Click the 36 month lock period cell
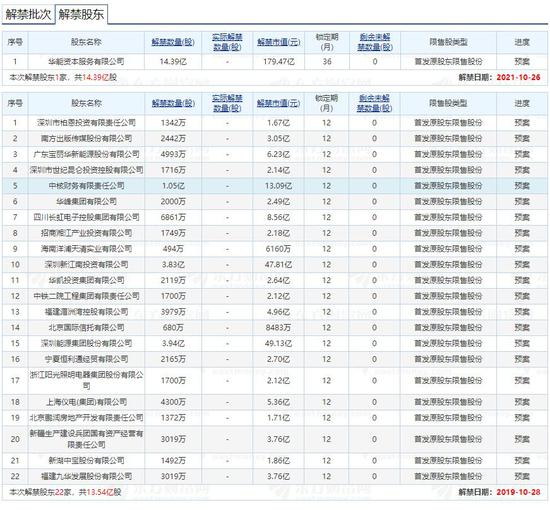The height and width of the screenshot is (510, 550). pyautogui.click(x=327, y=62)
